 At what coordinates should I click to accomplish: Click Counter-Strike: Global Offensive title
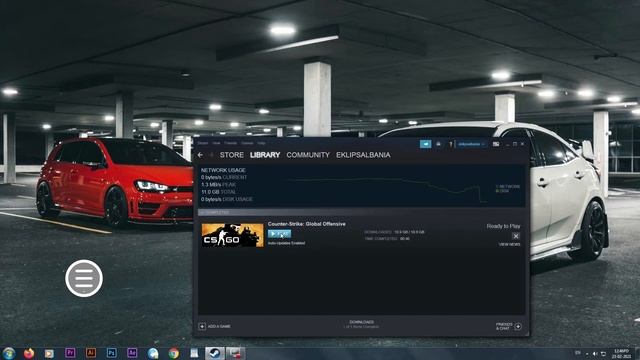307,224
